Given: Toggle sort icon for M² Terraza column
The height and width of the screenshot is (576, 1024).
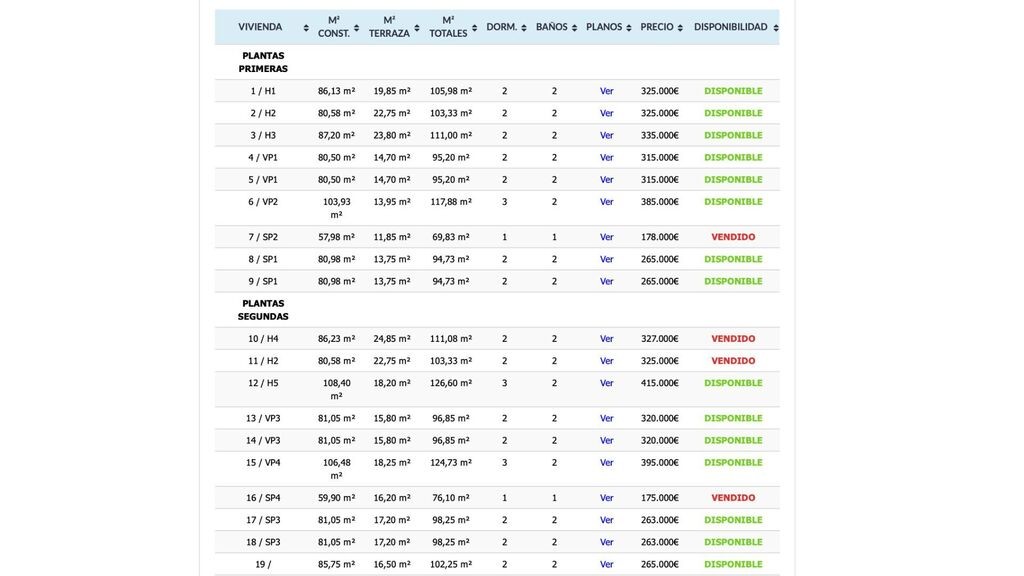Looking at the screenshot, I should click(417, 28).
